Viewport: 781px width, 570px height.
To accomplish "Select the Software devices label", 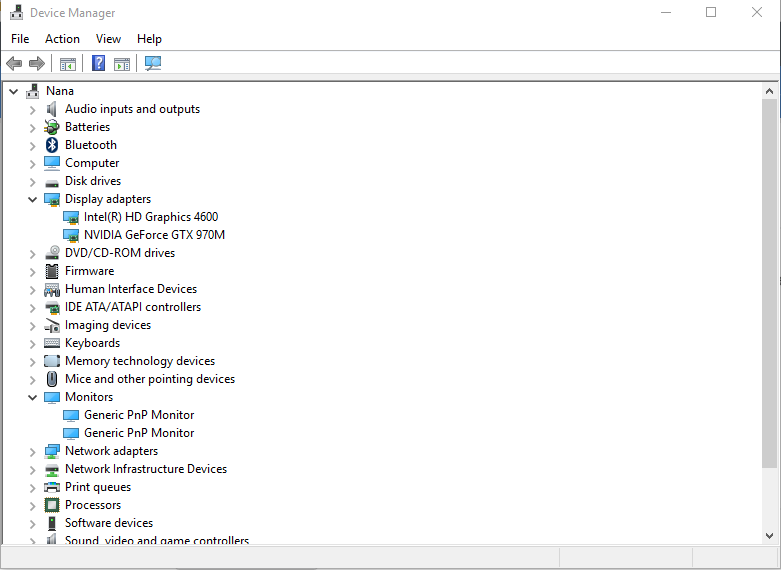I will tap(109, 523).
